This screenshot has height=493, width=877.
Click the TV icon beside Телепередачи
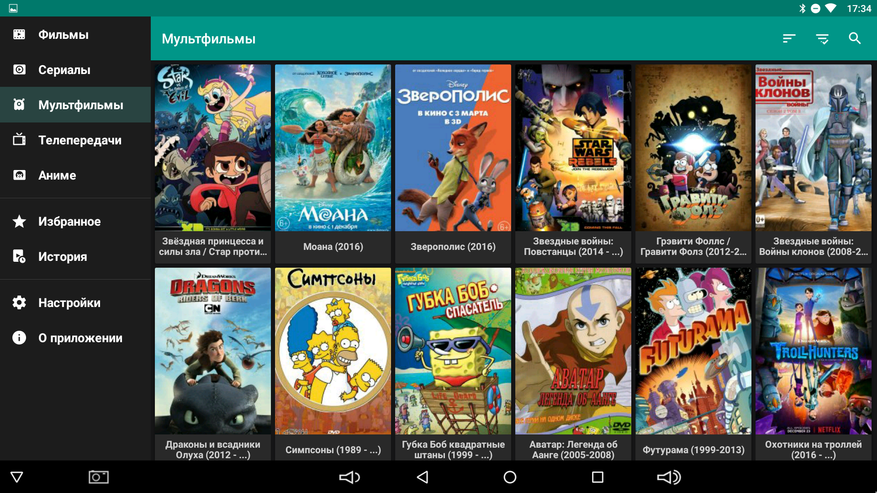(19, 140)
